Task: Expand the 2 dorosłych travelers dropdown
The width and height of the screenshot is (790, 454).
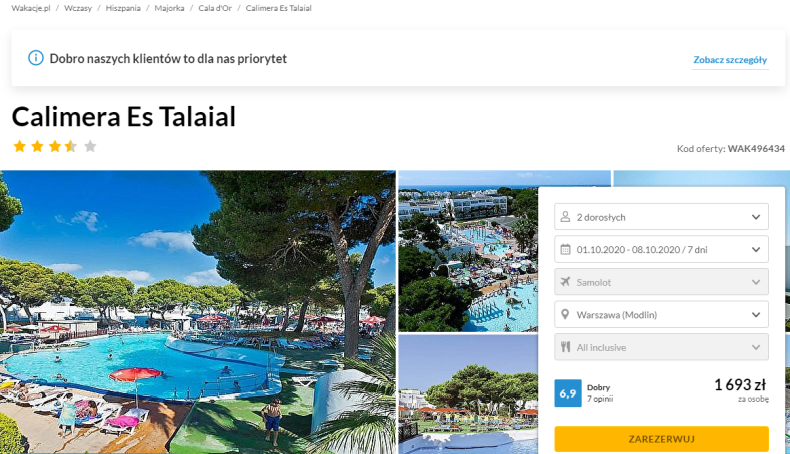Action: tap(661, 217)
